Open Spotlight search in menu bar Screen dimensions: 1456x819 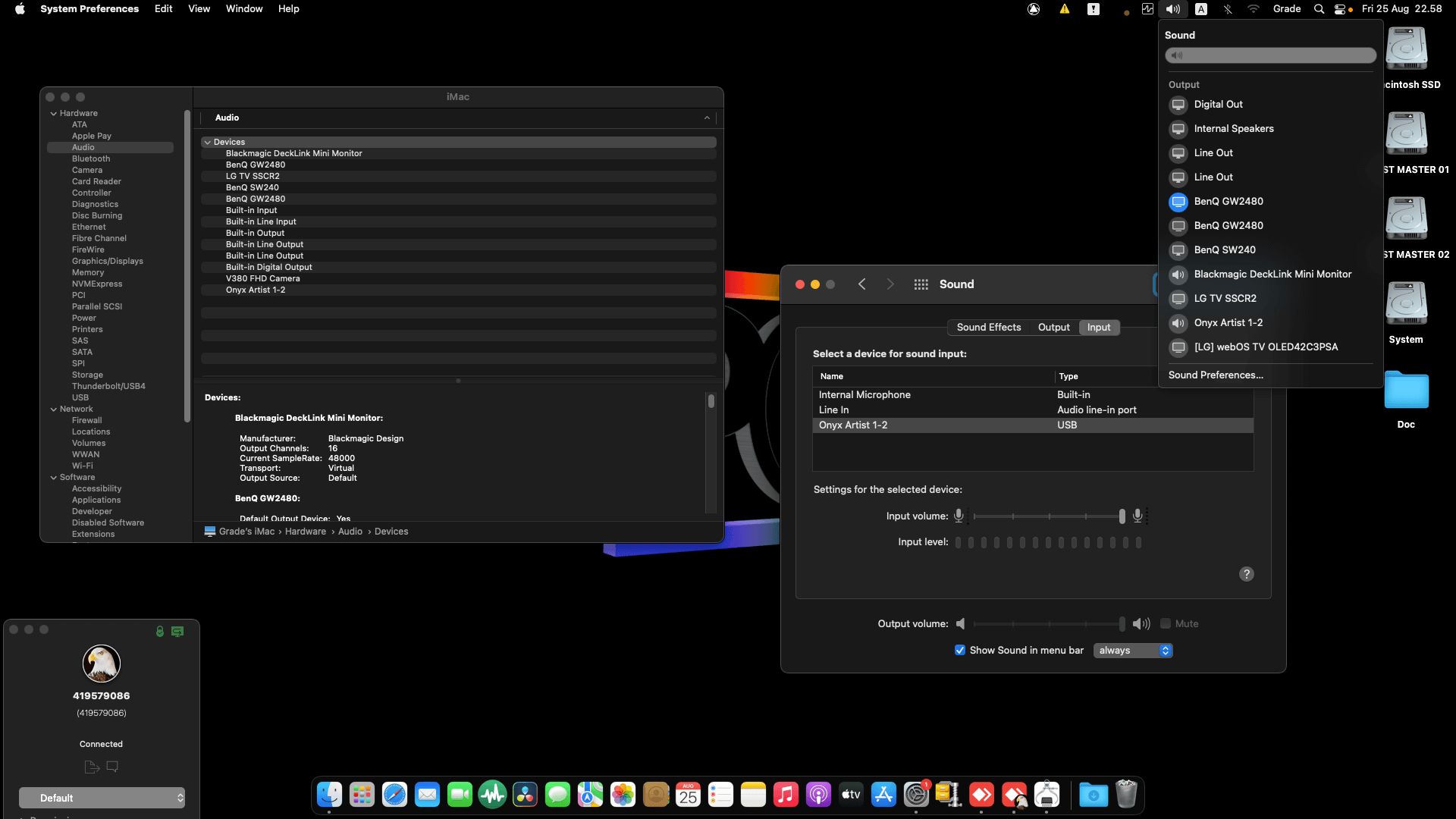tap(1319, 9)
